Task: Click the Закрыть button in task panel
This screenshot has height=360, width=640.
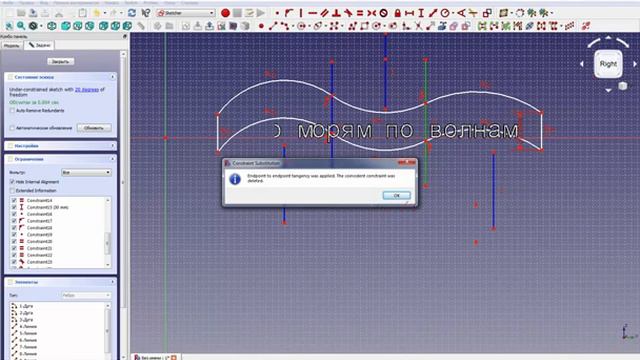Action: (60, 62)
